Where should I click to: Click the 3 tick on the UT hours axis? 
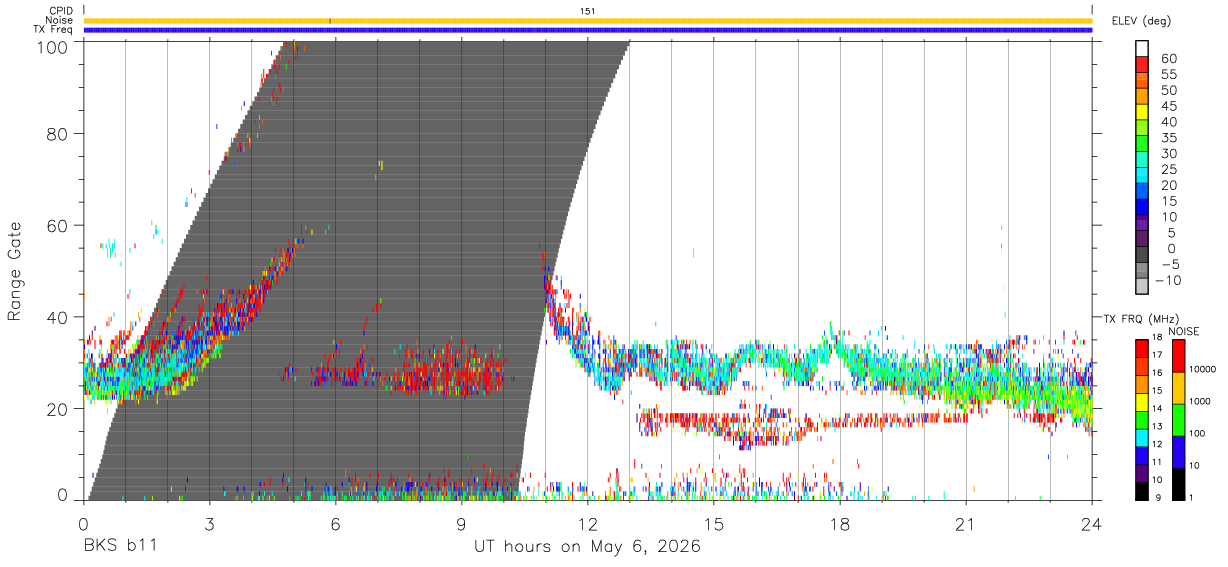(210, 524)
